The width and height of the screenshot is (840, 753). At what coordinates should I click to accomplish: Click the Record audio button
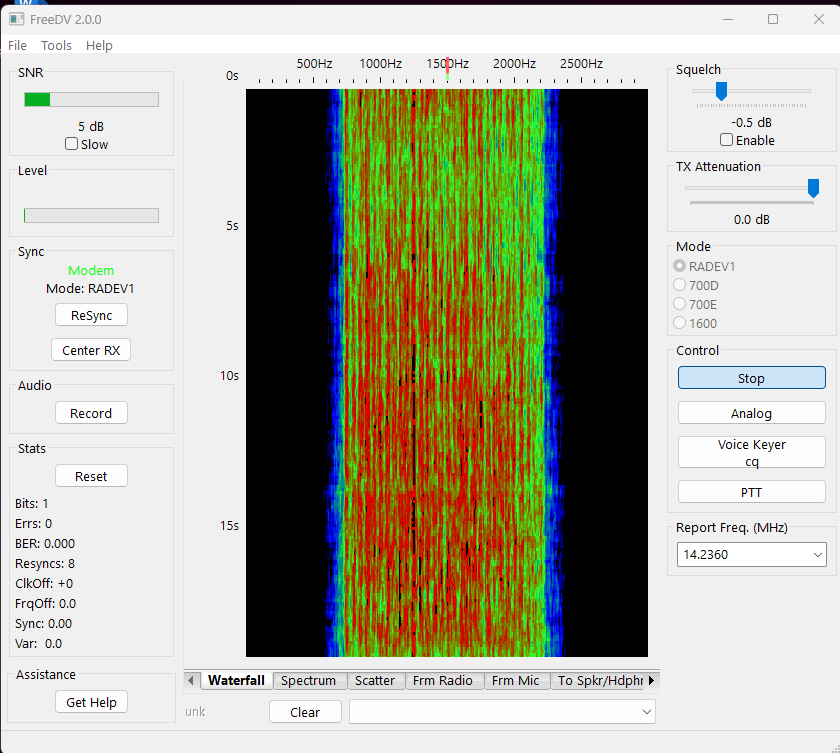click(x=91, y=413)
